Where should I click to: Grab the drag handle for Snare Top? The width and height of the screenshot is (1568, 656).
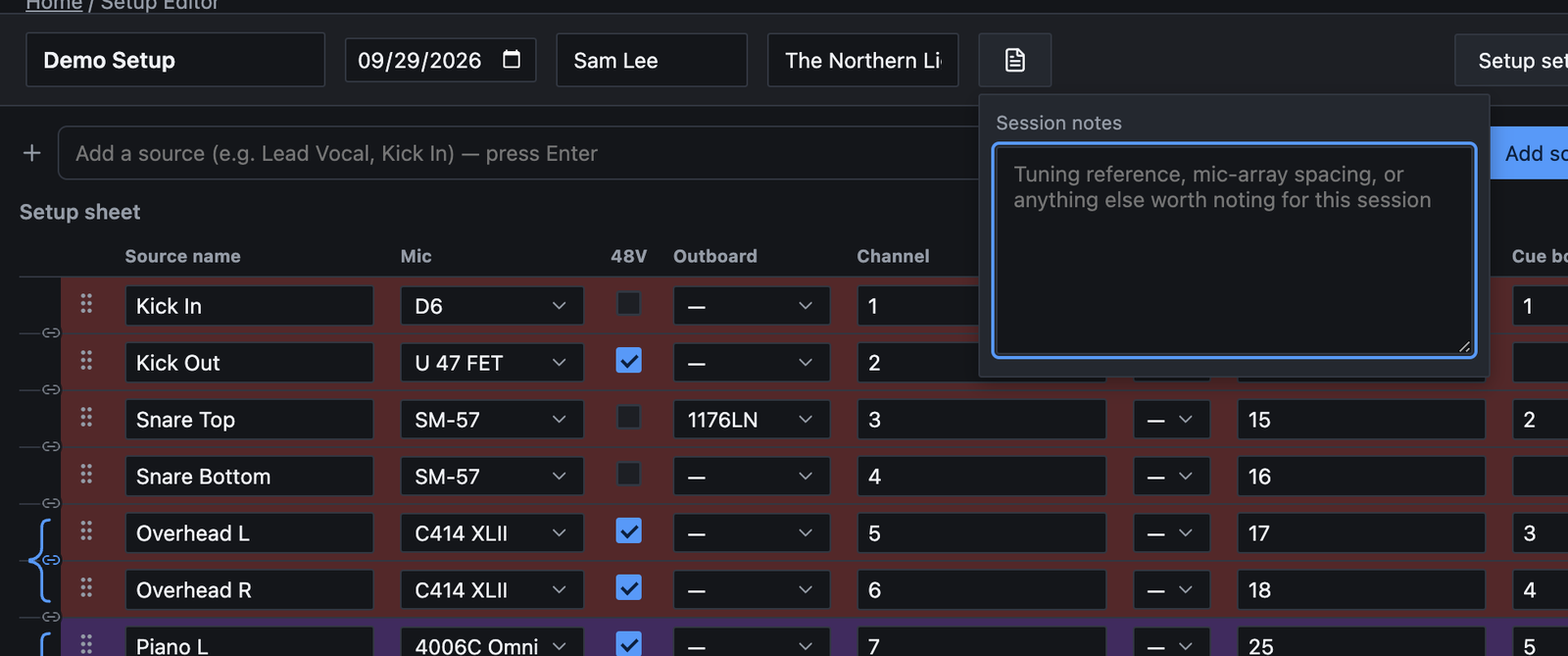point(86,418)
